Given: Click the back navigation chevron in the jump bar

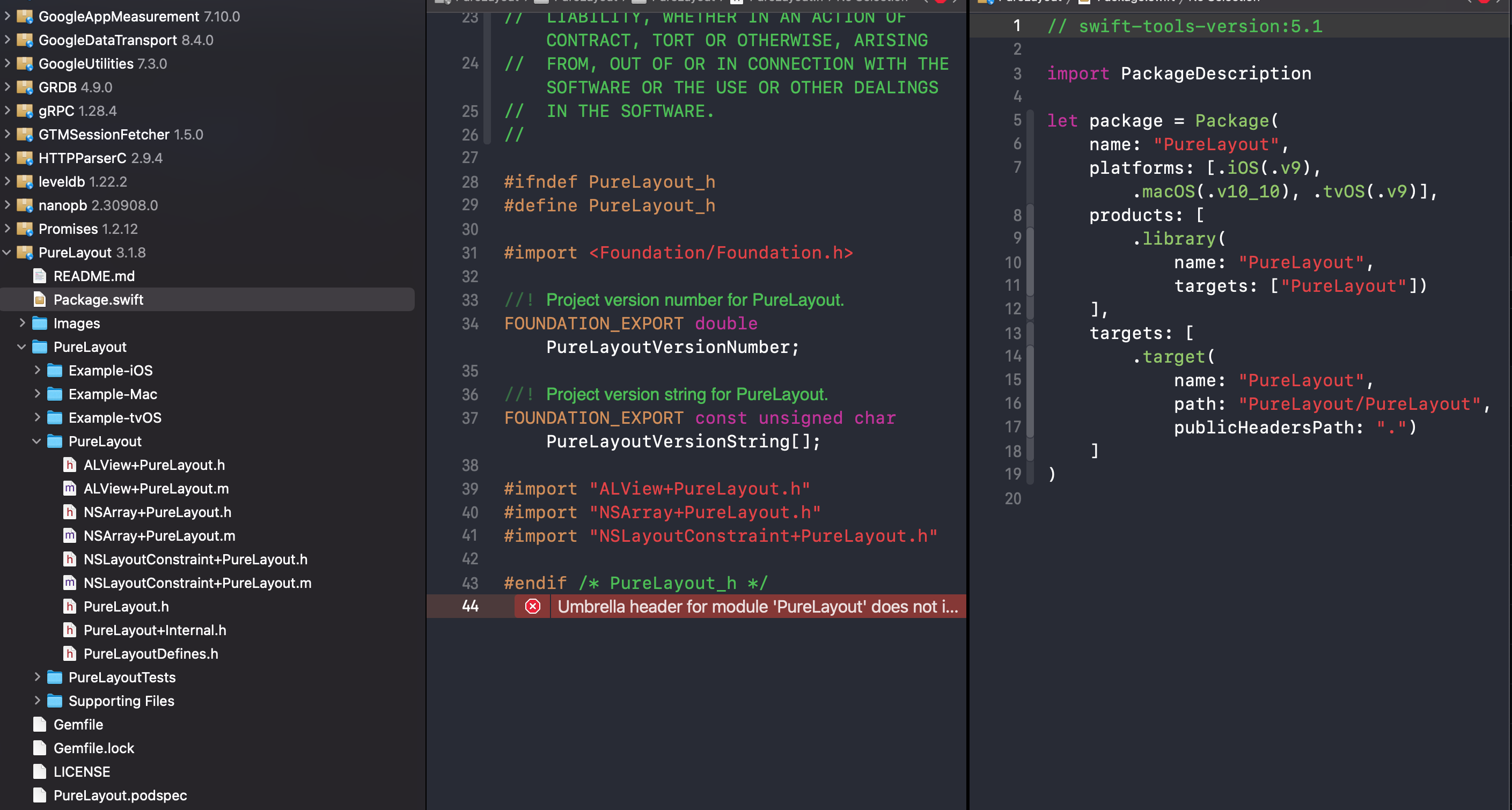Looking at the screenshot, I should [x=926, y=2].
